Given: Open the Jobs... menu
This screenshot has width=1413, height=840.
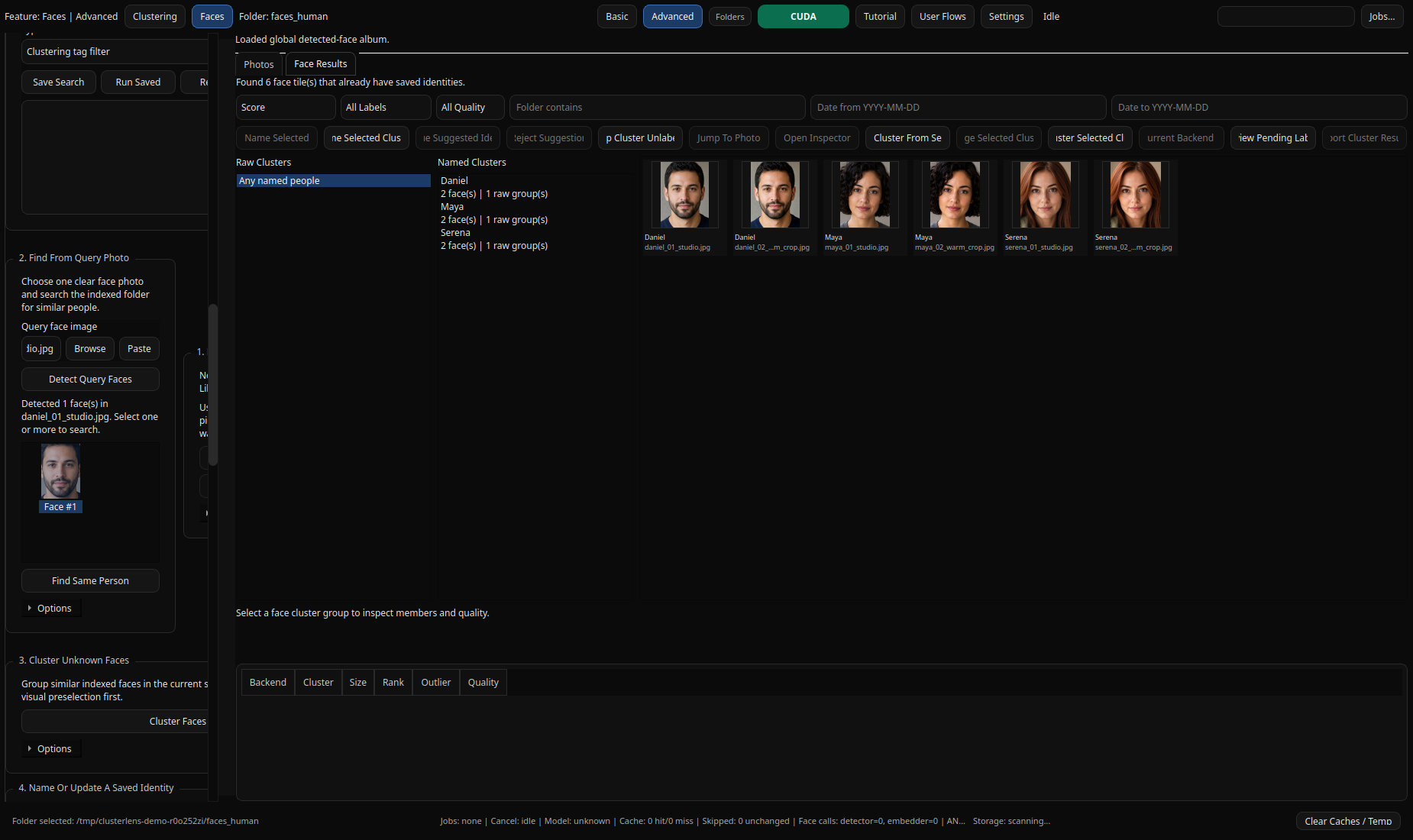Looking at the screenshot, I should coord(1382,16).
